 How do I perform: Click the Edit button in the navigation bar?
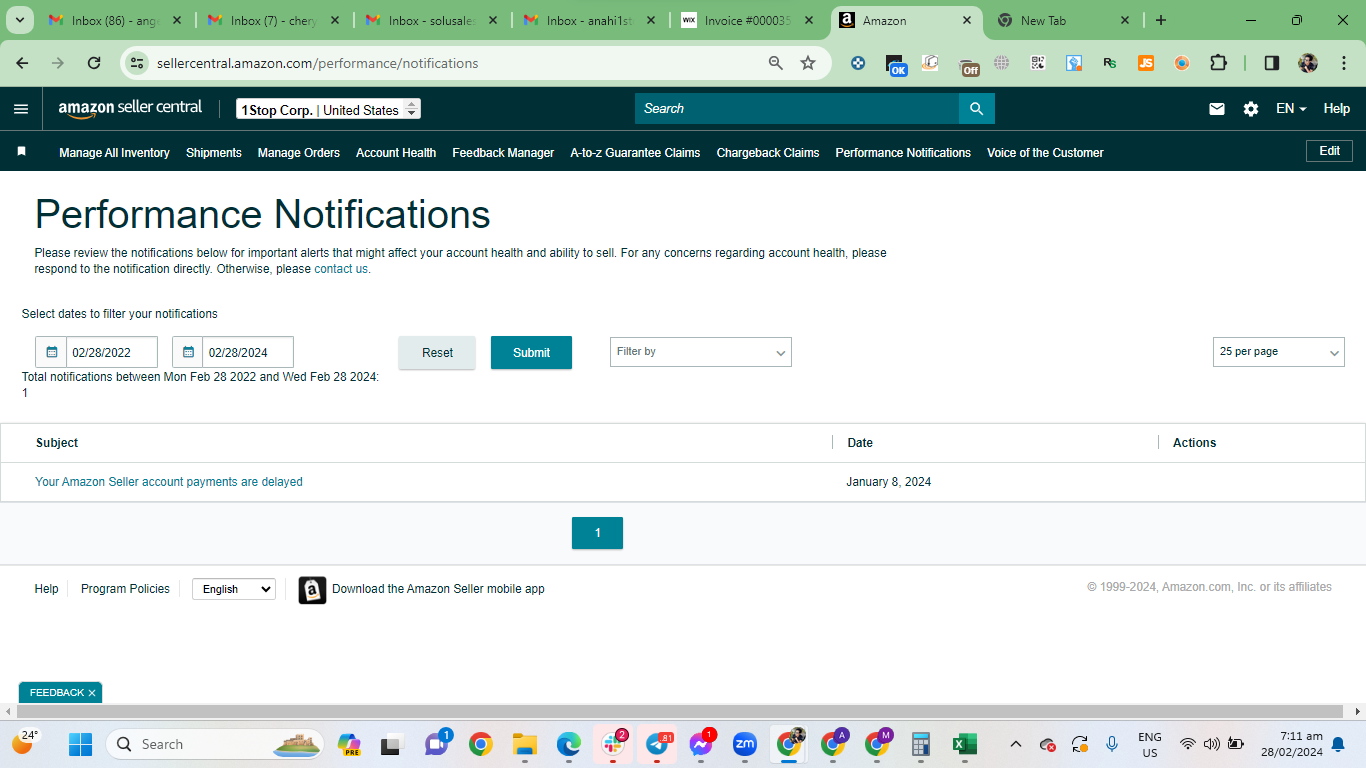click(x=1329, y=151)
